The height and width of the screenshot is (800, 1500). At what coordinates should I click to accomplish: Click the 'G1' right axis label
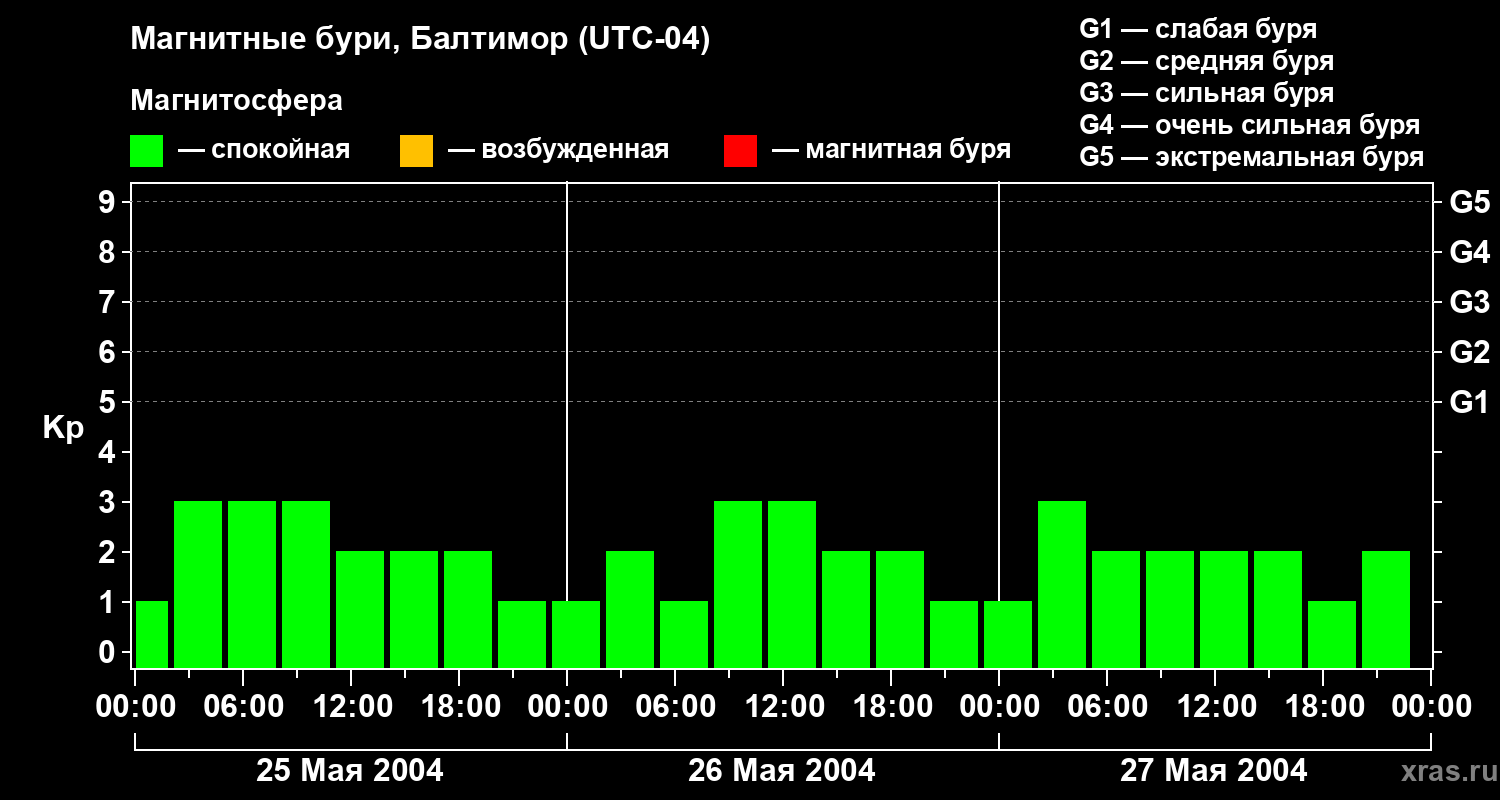point(1469,402)
